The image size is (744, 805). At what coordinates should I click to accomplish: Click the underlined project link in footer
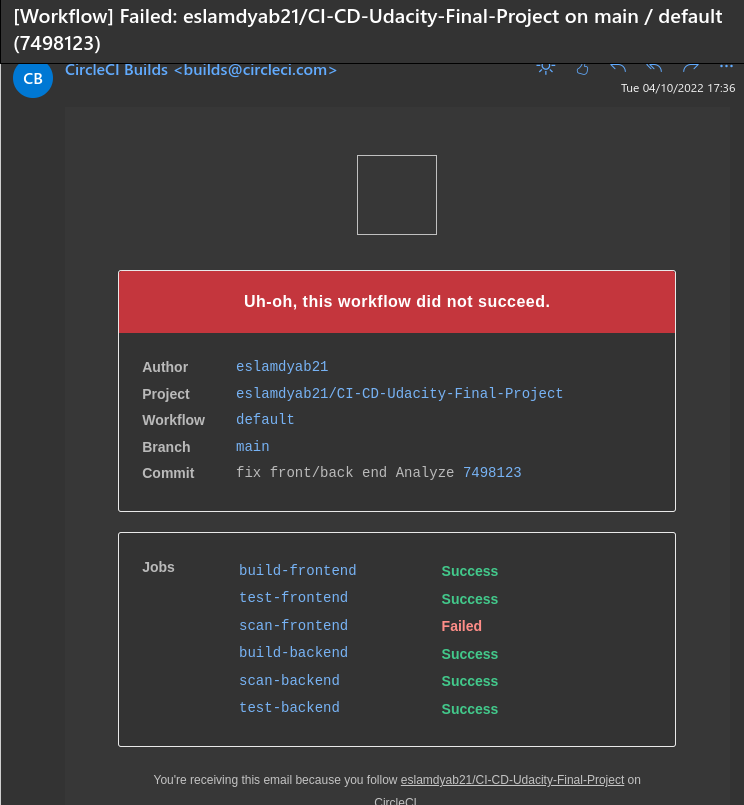pyautogui.click(x=512, y=780)
